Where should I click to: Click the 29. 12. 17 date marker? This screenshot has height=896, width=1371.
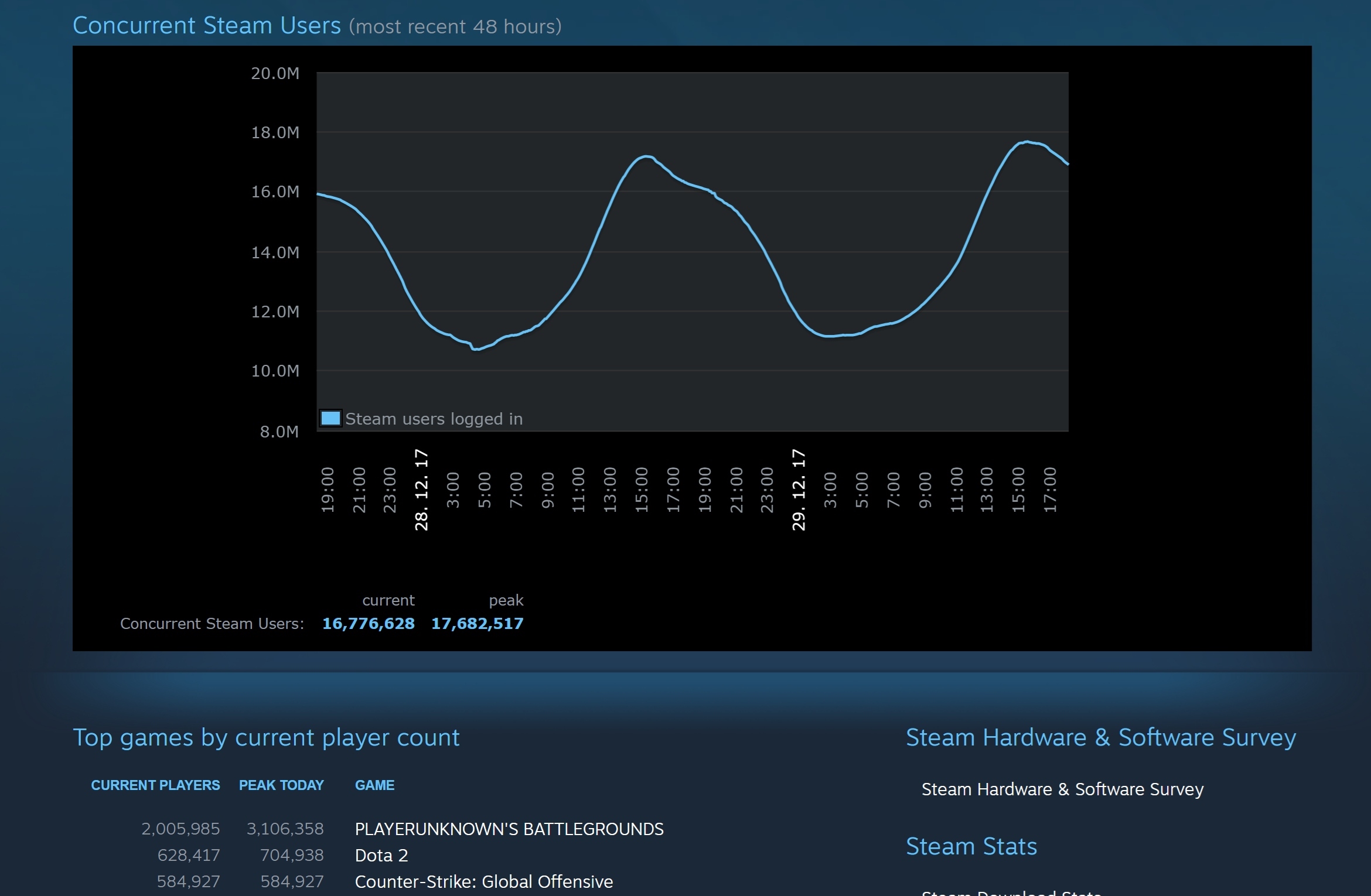coord(799,490)
